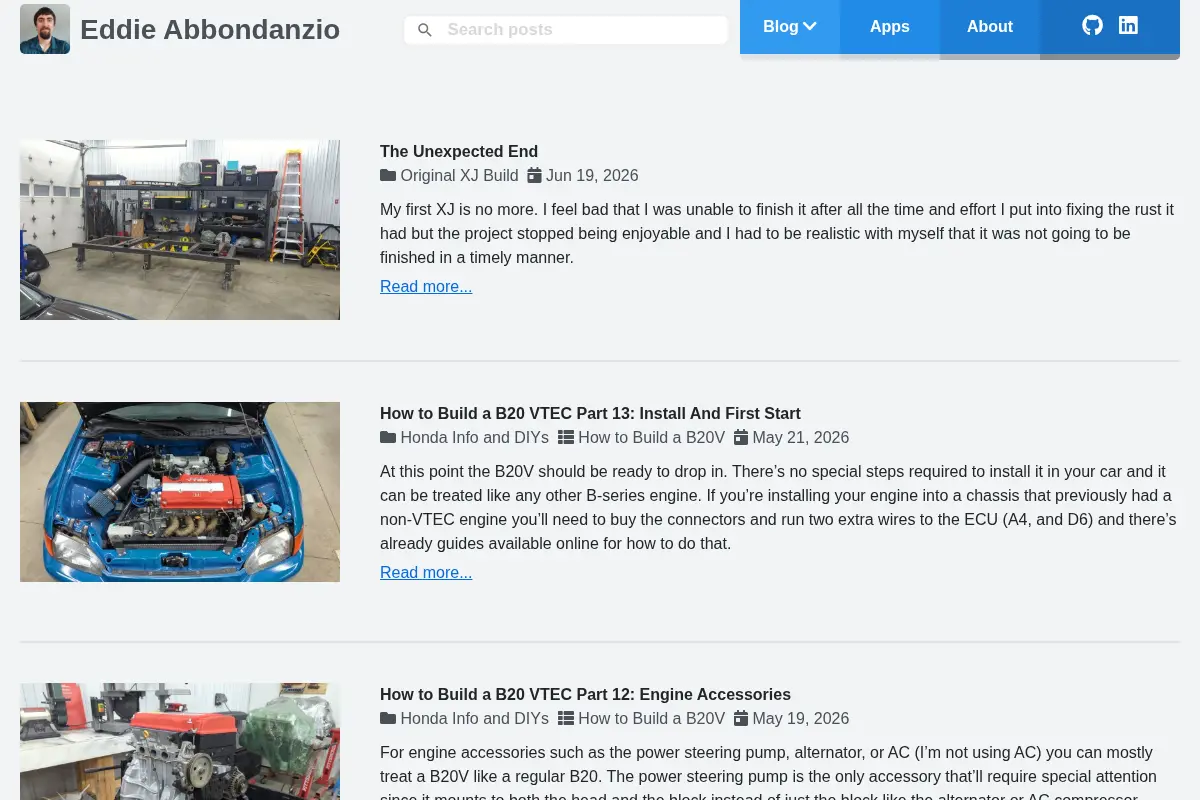Click the chevron arrow beside Blog
The width and height of the screenshot is (1200, 800).
click(x=810, y=27)
